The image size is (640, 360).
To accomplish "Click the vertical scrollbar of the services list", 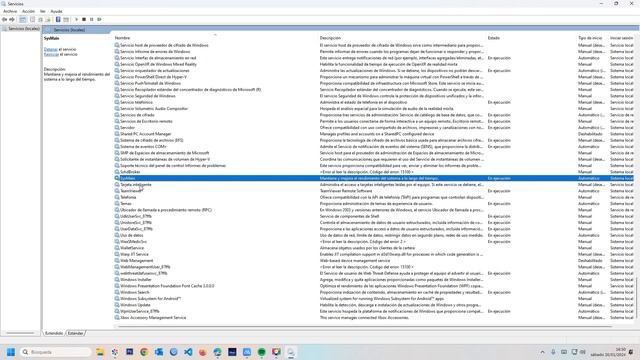I will tap(637, 298).
